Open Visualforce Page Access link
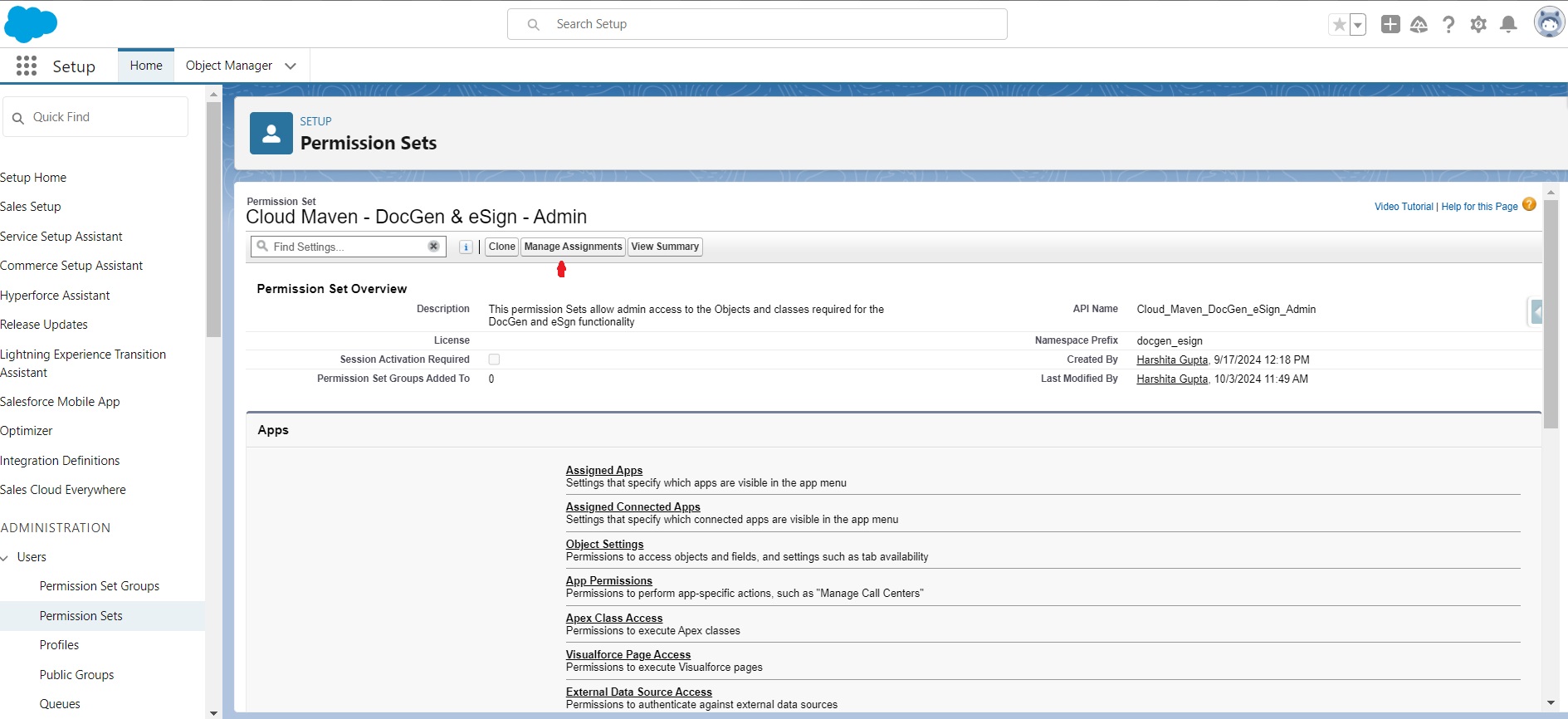The width and height of the screenshot is (1568, 719). (x=628, y=654)
